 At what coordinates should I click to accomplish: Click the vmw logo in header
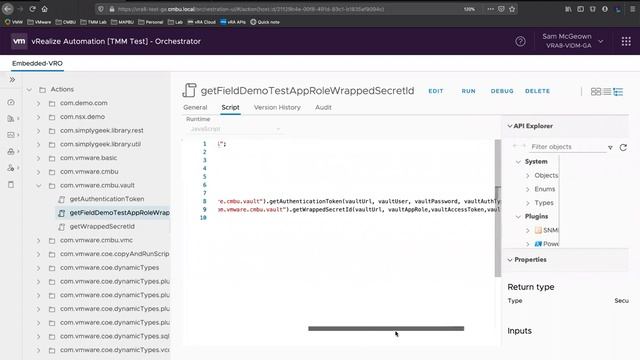click(x=19, y=41)
